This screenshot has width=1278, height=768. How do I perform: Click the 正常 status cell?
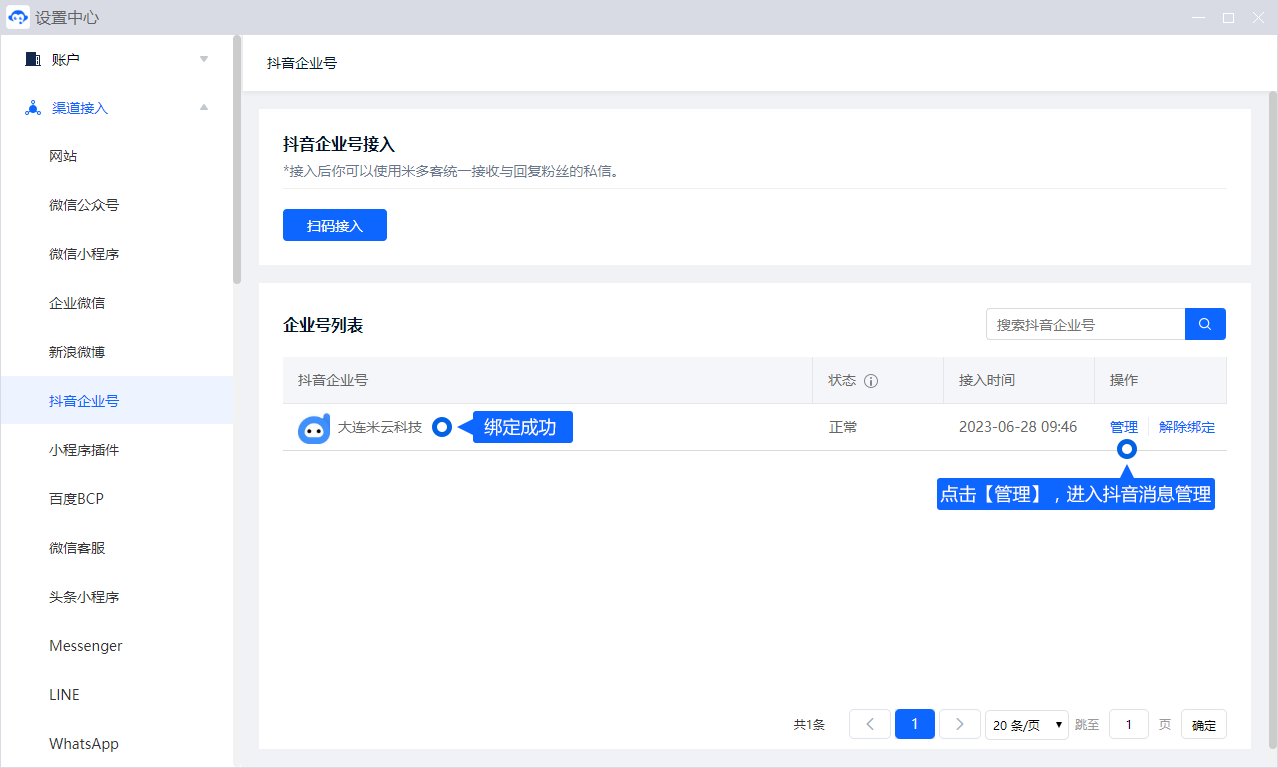(x=843, y=427)
